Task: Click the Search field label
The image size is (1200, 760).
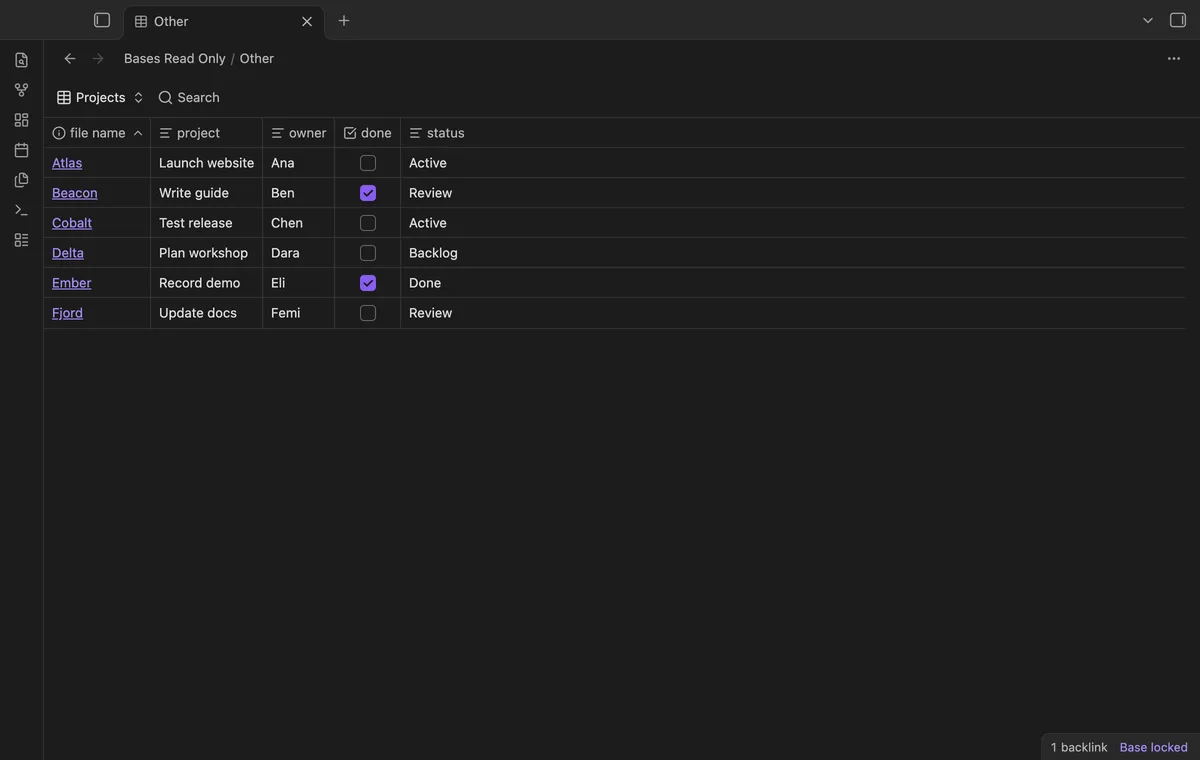Action: (x=198, y=97)
